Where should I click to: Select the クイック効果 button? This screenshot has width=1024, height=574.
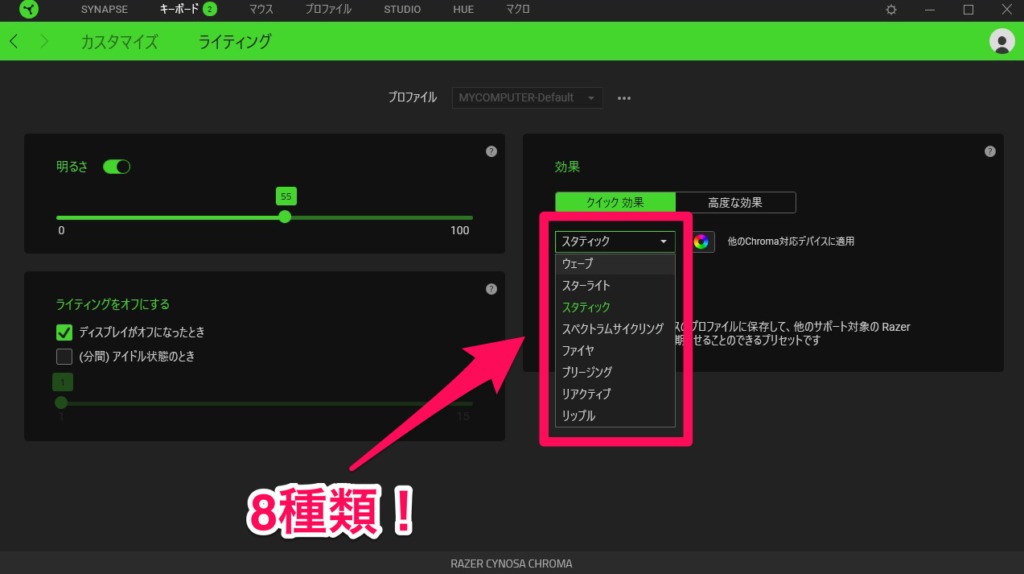[615, 202]
